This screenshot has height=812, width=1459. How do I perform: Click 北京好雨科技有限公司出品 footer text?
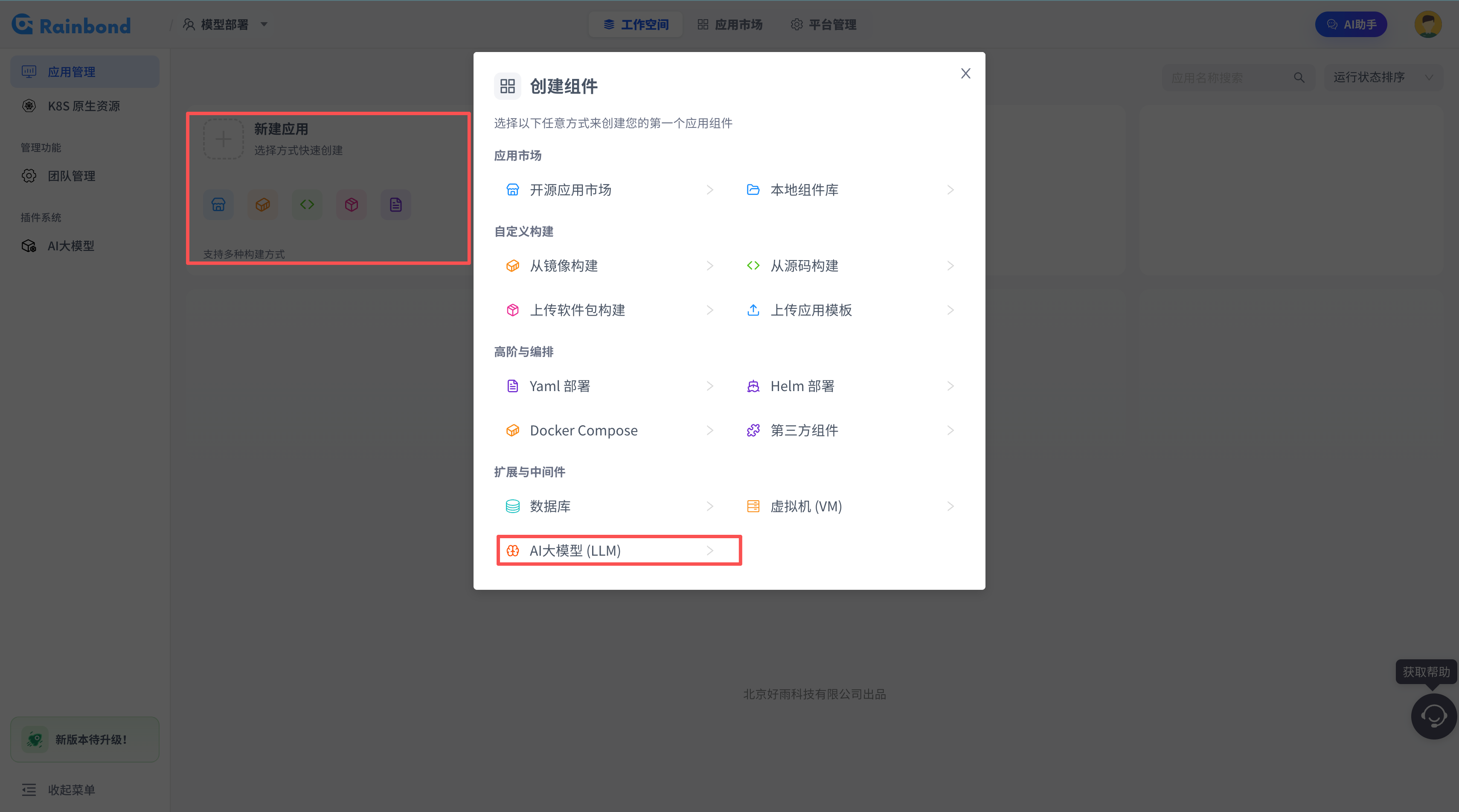814,694
